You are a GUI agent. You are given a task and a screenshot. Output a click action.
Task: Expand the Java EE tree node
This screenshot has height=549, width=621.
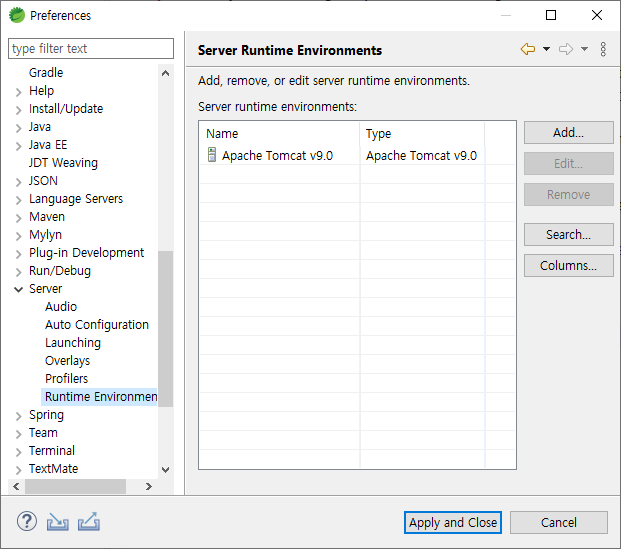pos(18,146)
